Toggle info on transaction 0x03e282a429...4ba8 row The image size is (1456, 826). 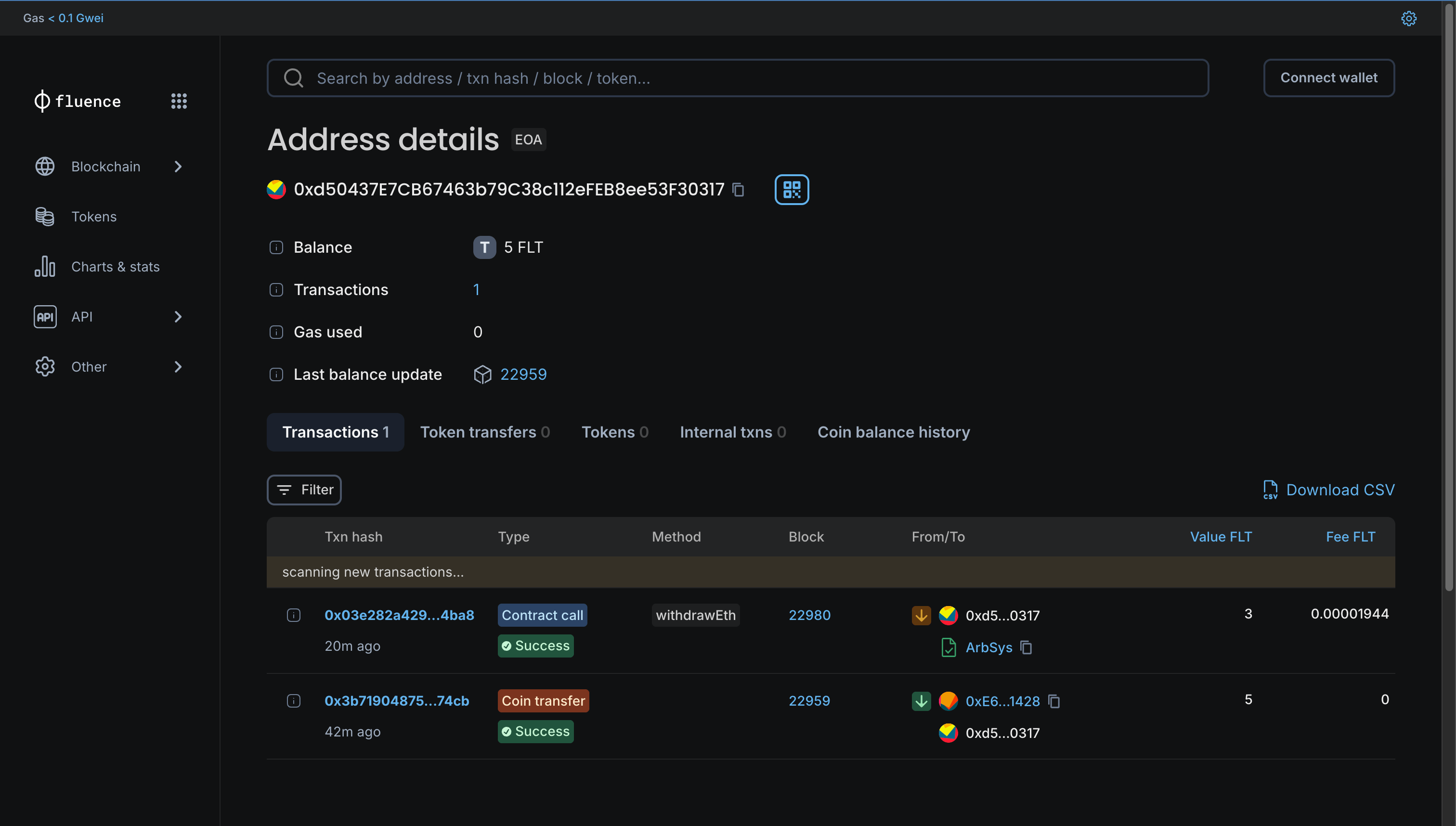294,614
